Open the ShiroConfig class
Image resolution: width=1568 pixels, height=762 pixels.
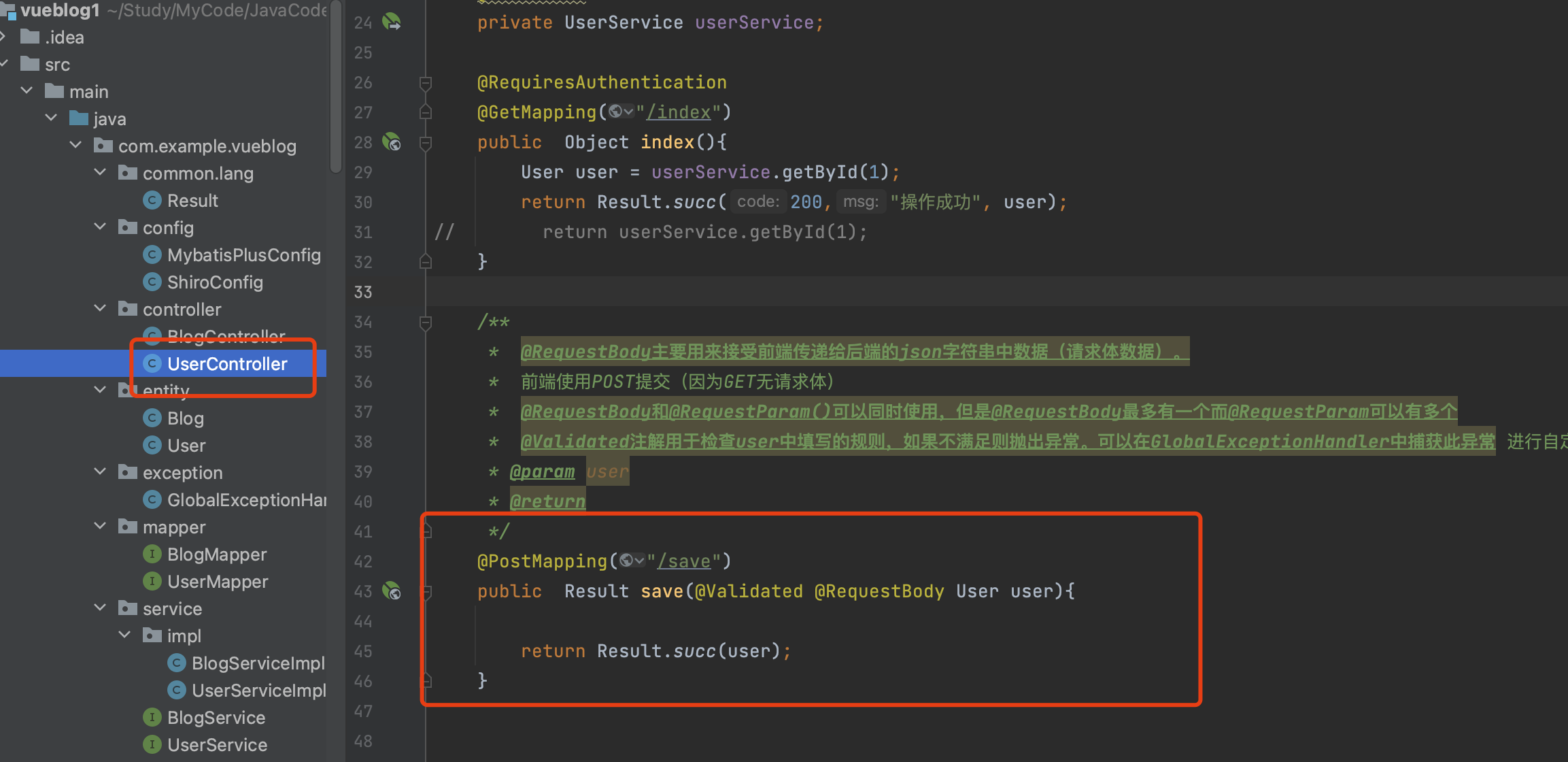point(215,282)
